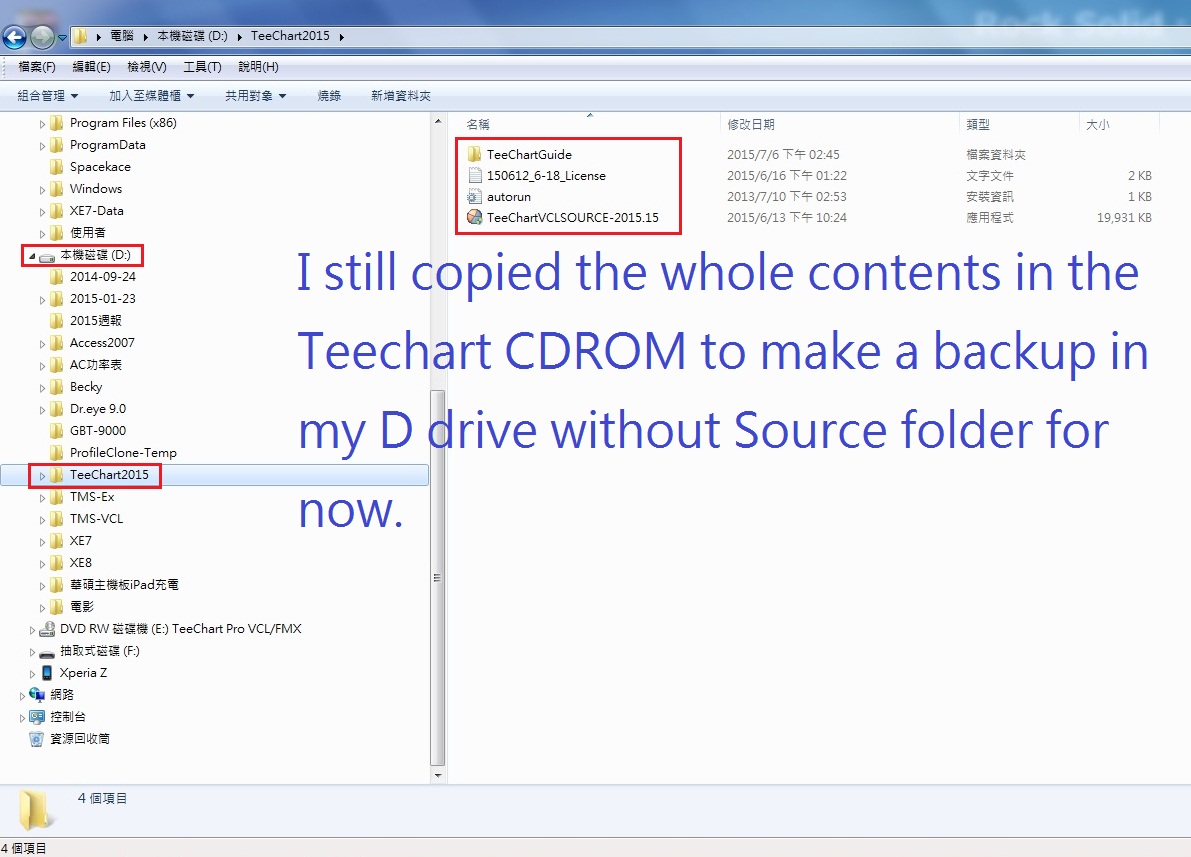Click the 本機磁碟 (D:) drive icon
The image size is (1191, 857).
(47, 256)
